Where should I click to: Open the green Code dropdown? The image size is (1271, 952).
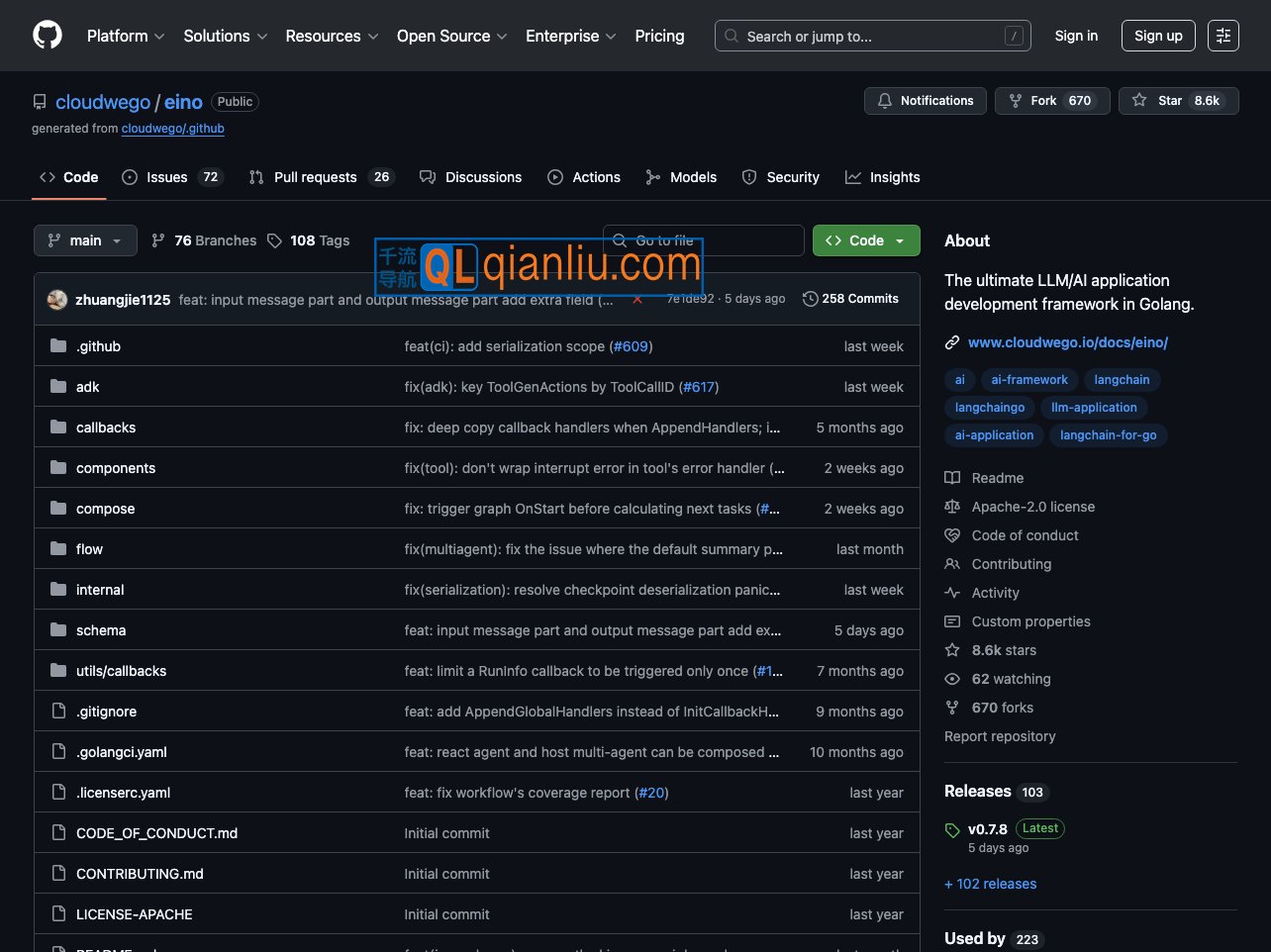click(x=866, y=240)
